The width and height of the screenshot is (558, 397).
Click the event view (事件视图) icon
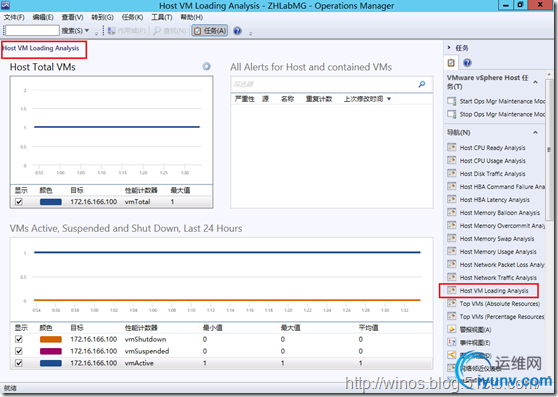coord(452,342)
